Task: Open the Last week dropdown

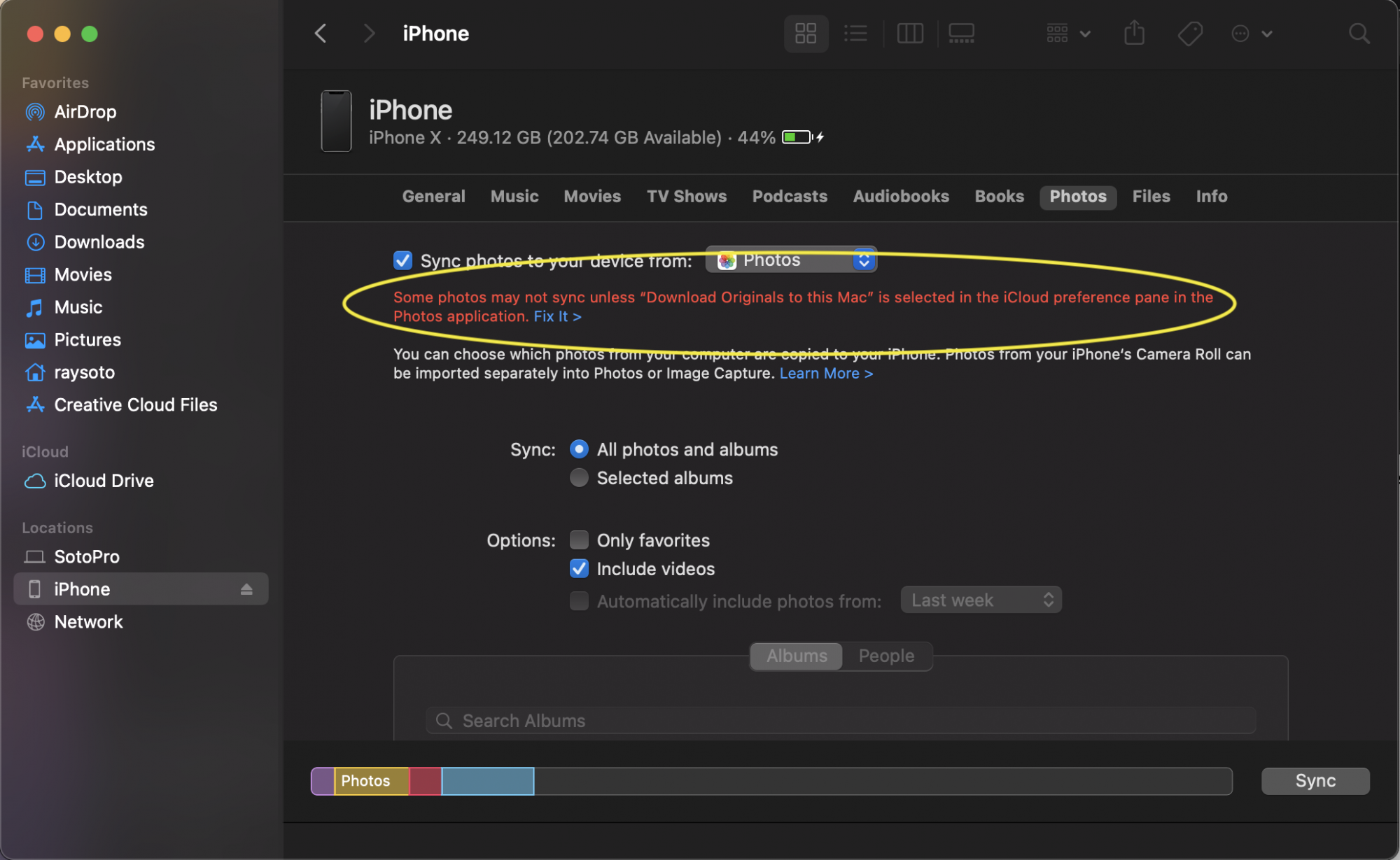Action: click(x=981, y=600)
